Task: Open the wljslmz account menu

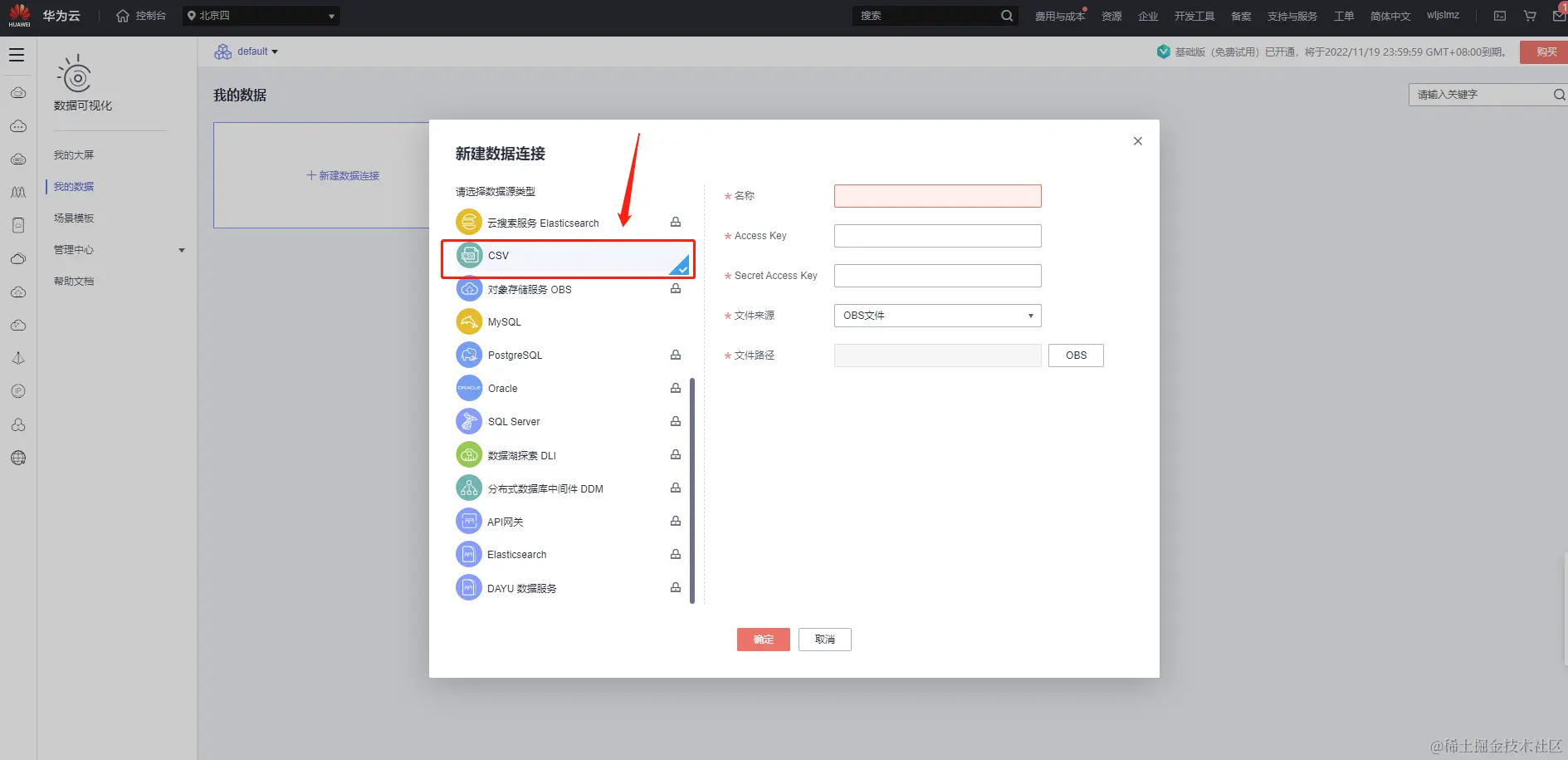Action: click(x=1443, y=15)
